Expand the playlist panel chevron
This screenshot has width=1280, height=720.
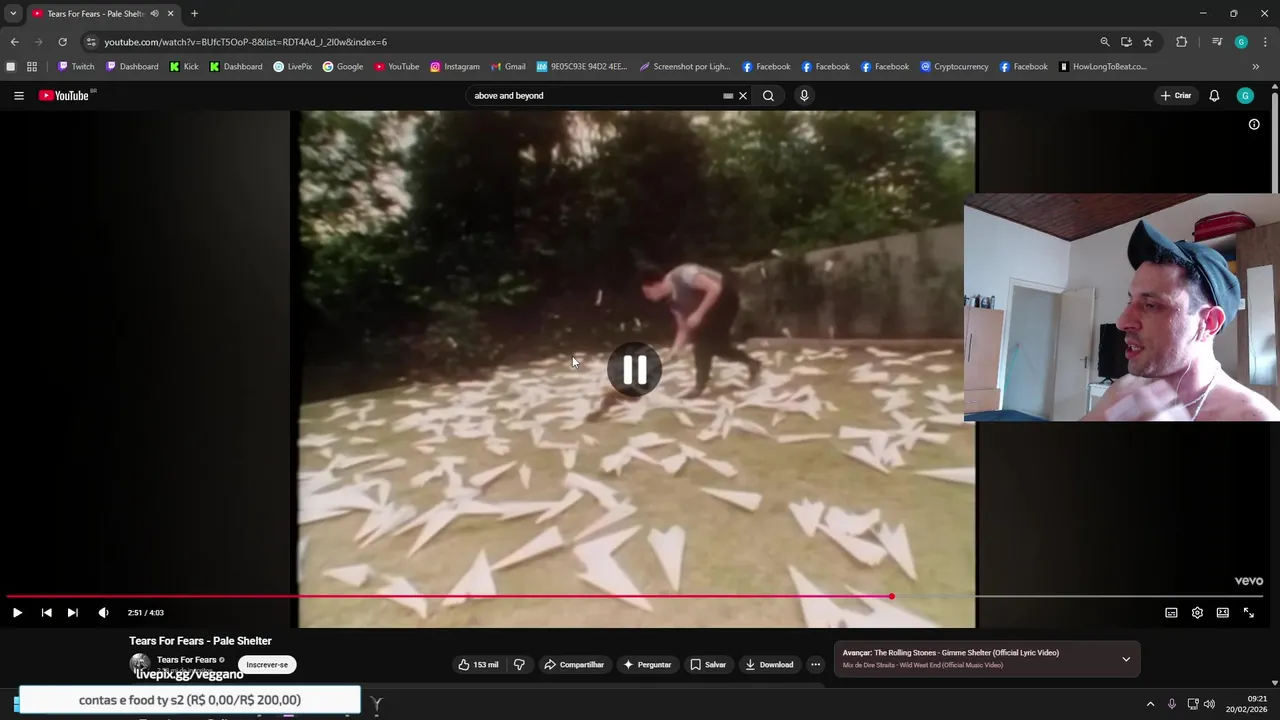1126,659
